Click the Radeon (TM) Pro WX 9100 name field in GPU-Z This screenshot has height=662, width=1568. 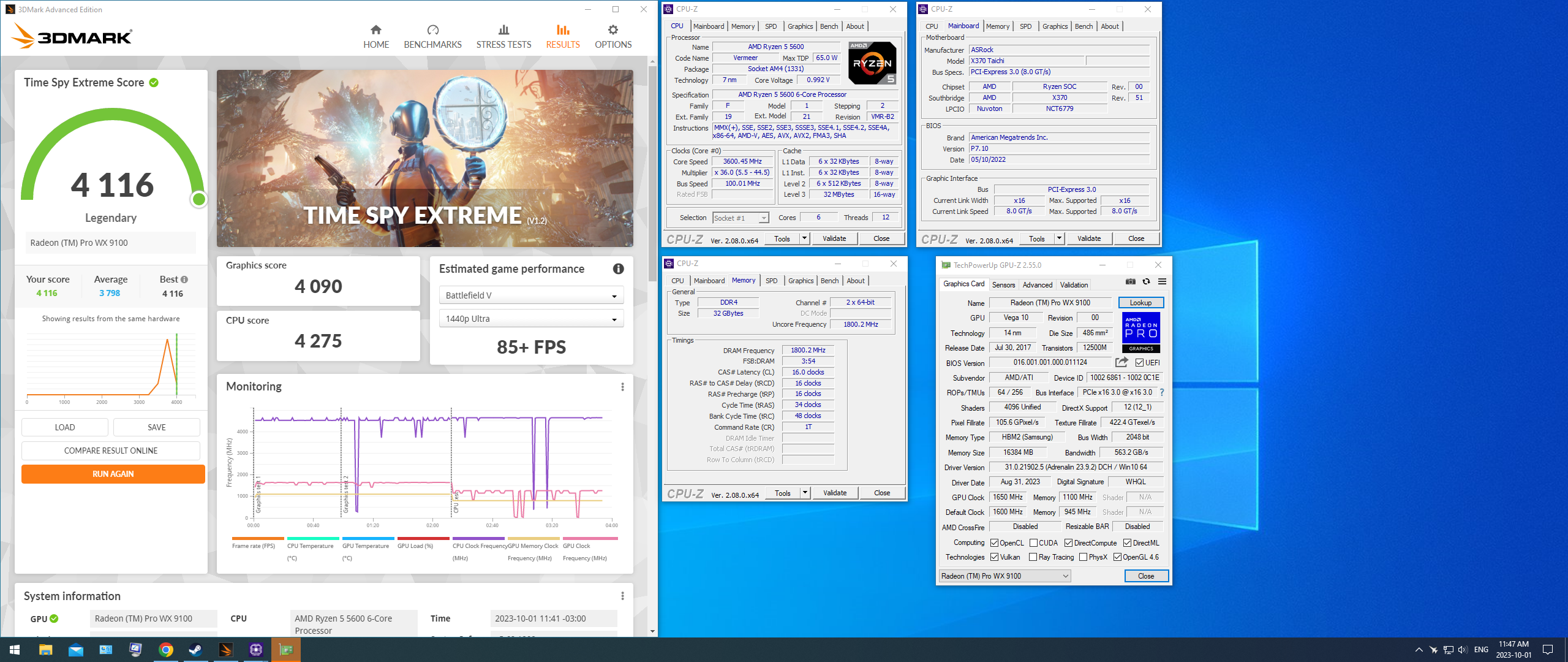(x=1050, y=303)
